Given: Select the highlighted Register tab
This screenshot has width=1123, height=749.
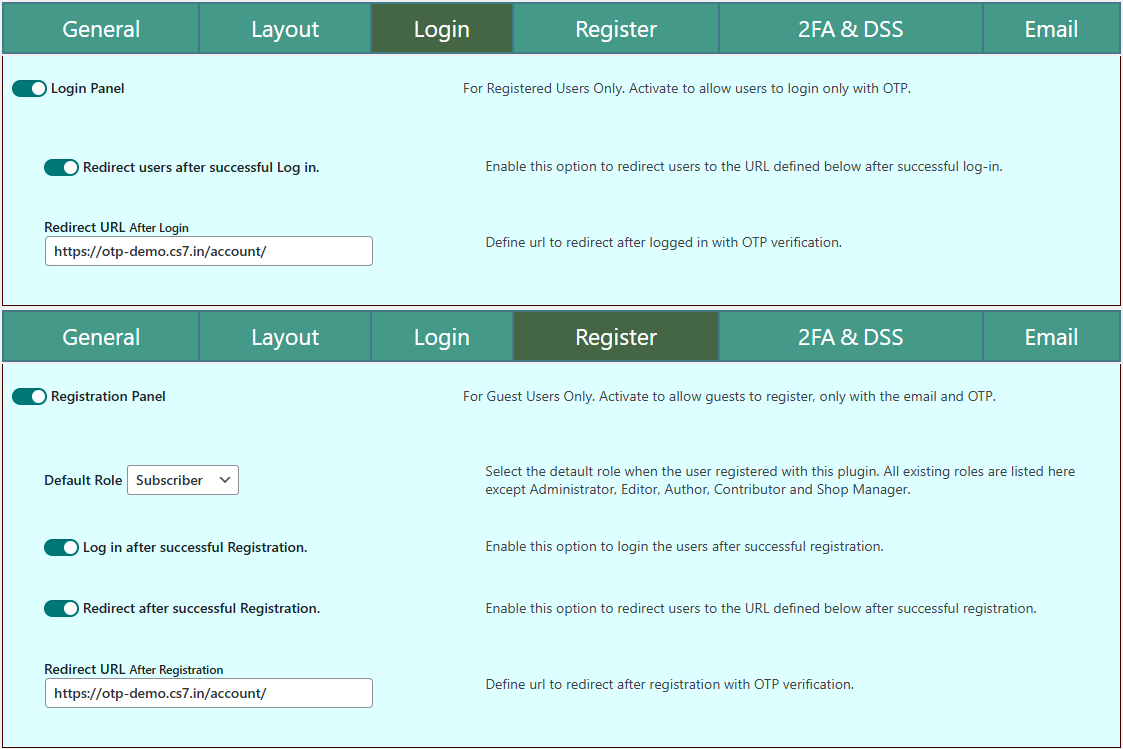Looking at the screenshot, I should coord(616,337).
